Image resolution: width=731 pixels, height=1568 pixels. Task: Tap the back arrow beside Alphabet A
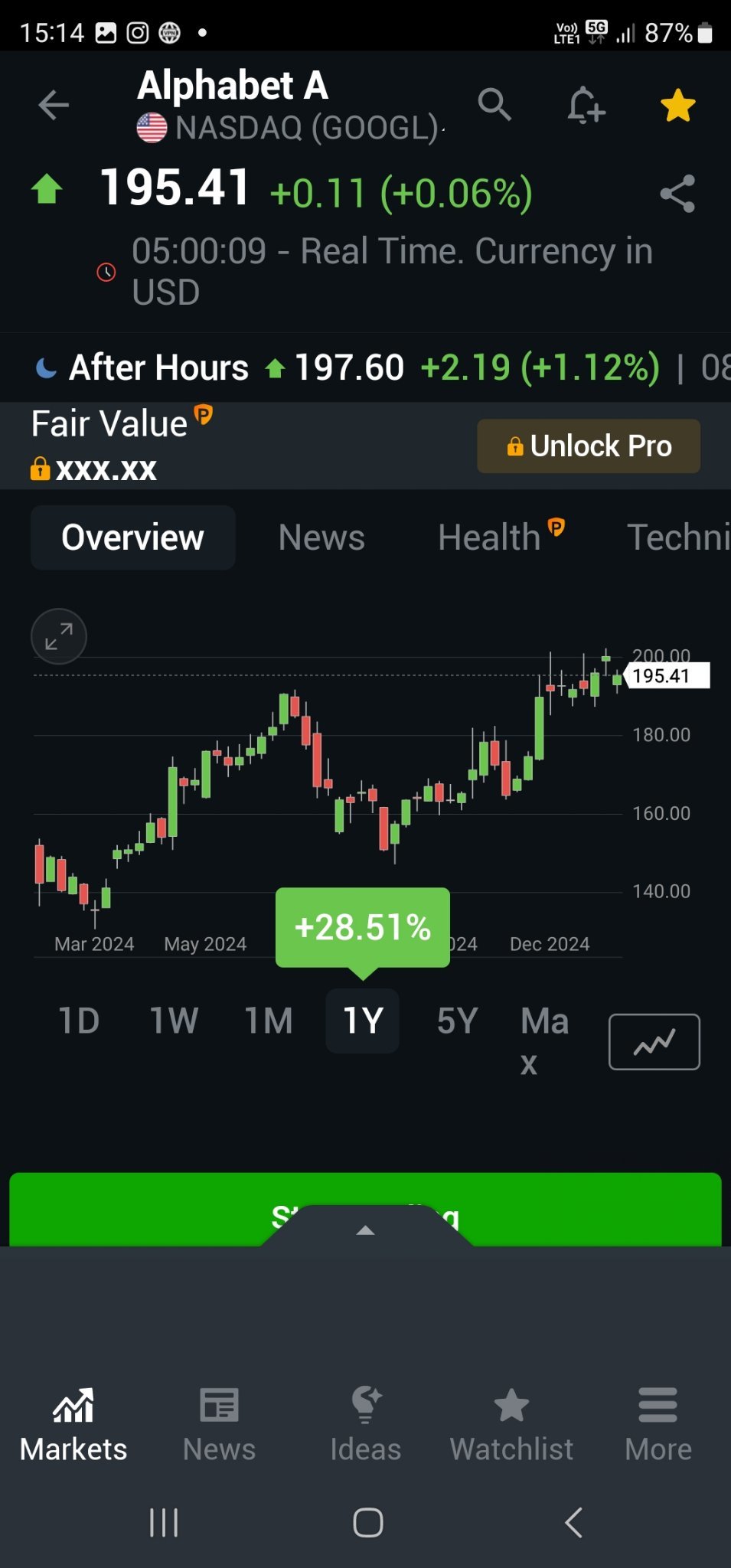point(54,105)
